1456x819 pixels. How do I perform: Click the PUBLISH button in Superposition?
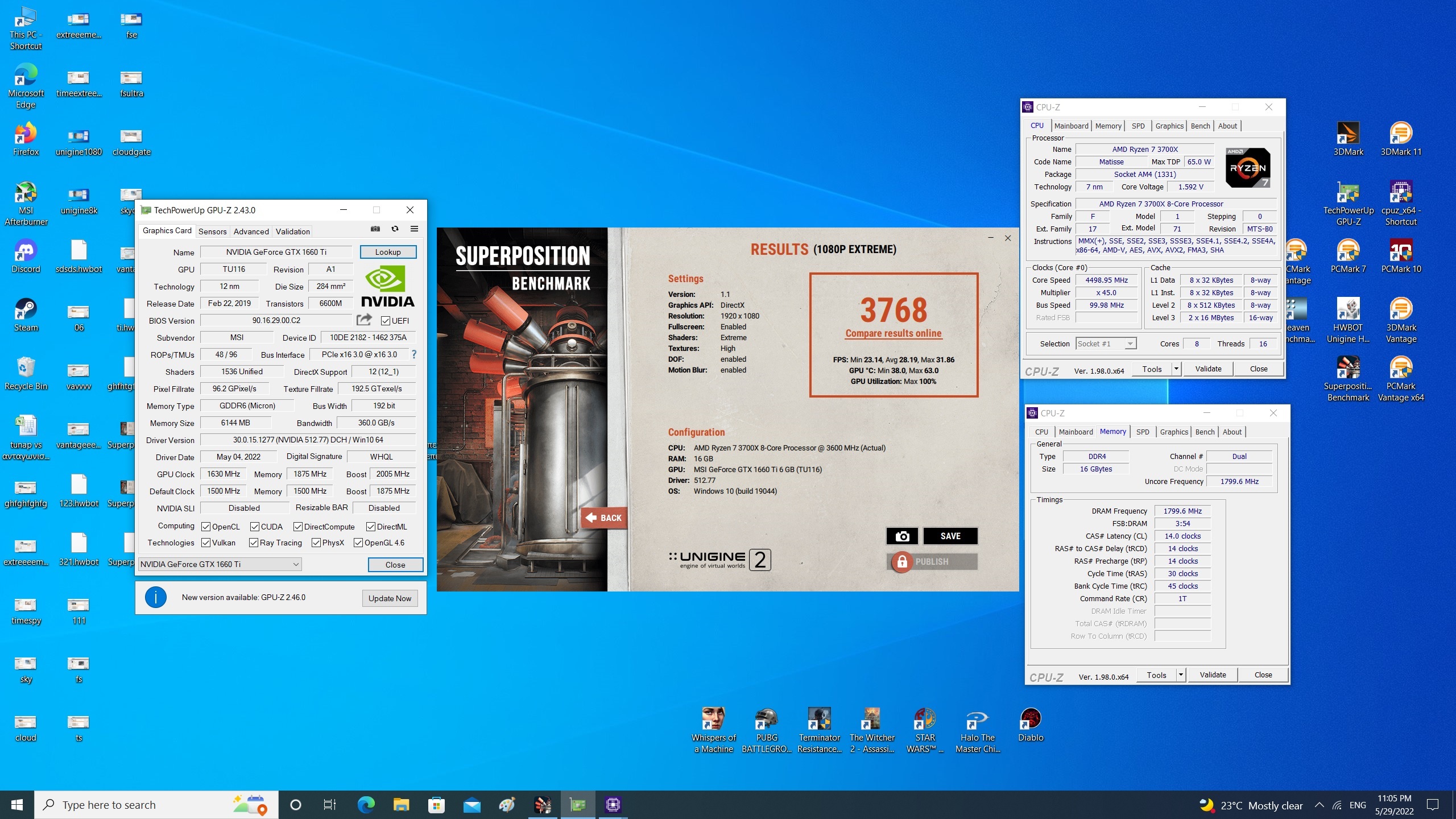[932, 561]
